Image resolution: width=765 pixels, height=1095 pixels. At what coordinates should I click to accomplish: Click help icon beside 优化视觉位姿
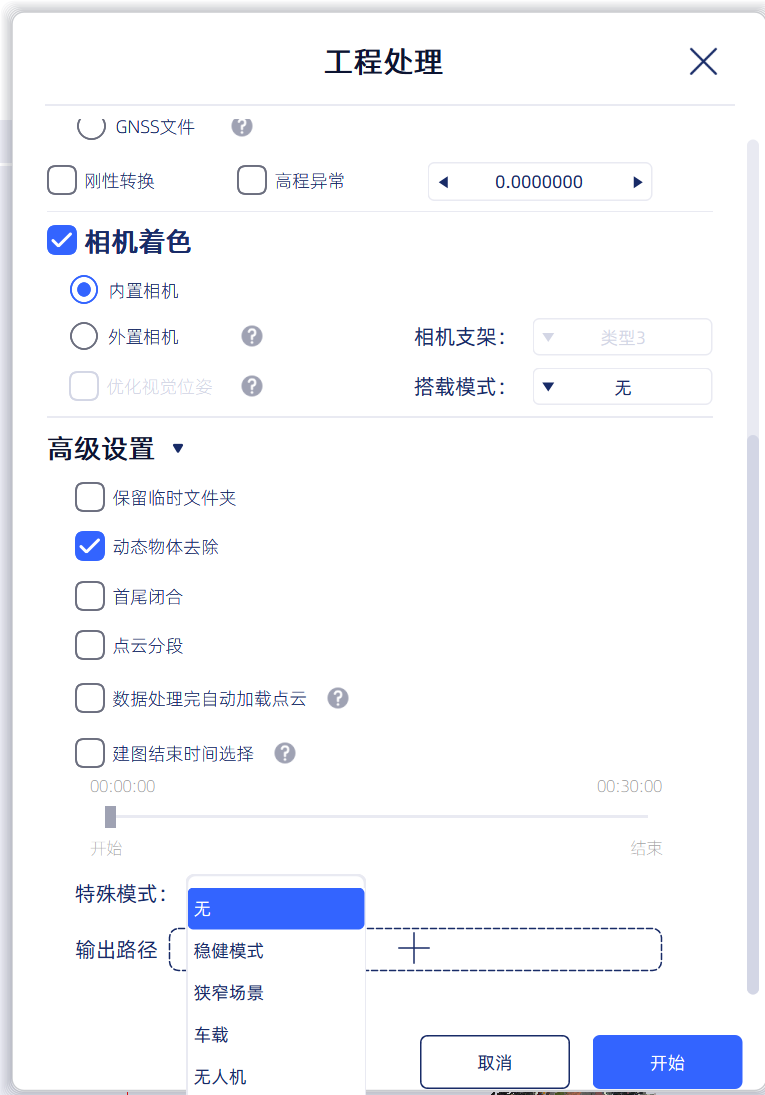coord(252,386)
